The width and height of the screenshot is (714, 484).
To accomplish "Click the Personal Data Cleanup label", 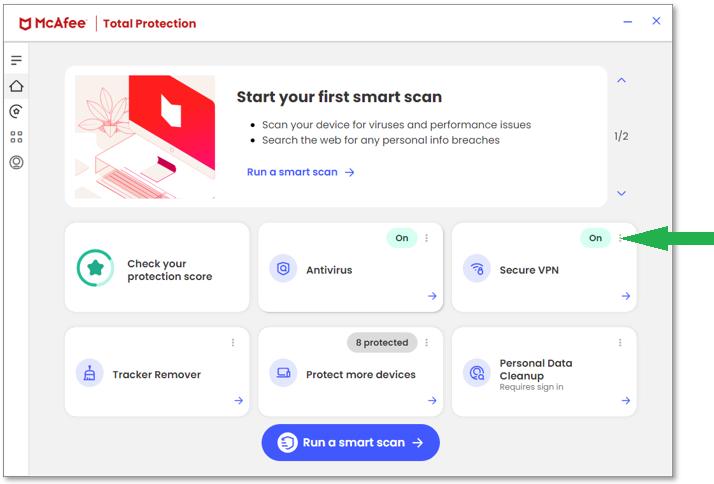I will coord(536,369).
